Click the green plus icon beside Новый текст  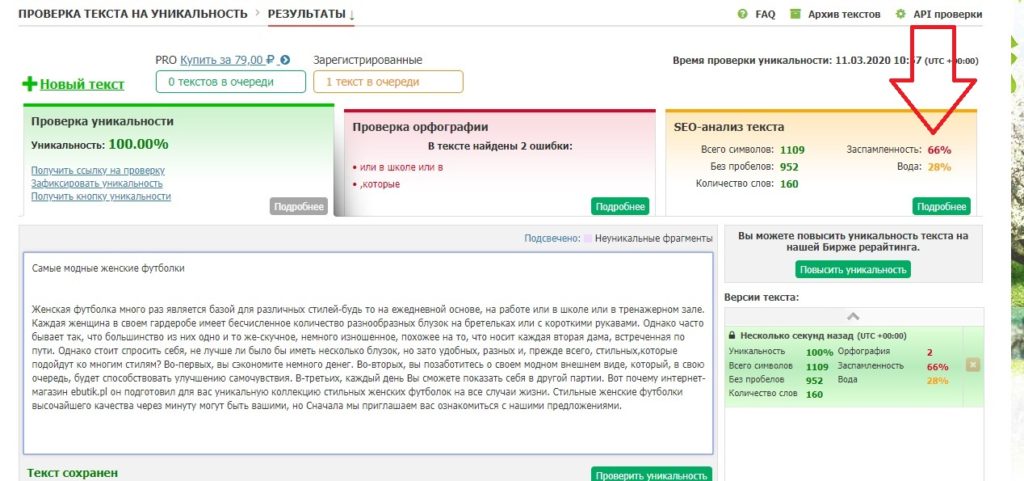click(30, 84)
